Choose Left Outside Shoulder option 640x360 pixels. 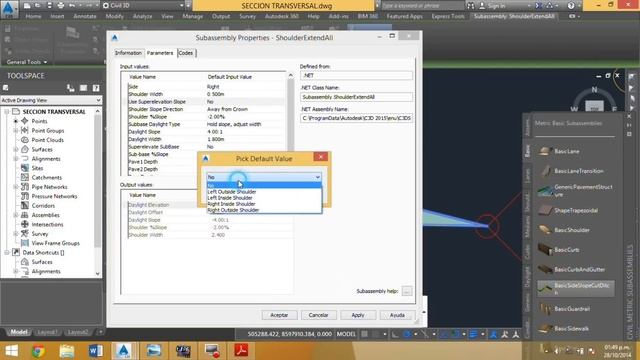pos(264,192)
